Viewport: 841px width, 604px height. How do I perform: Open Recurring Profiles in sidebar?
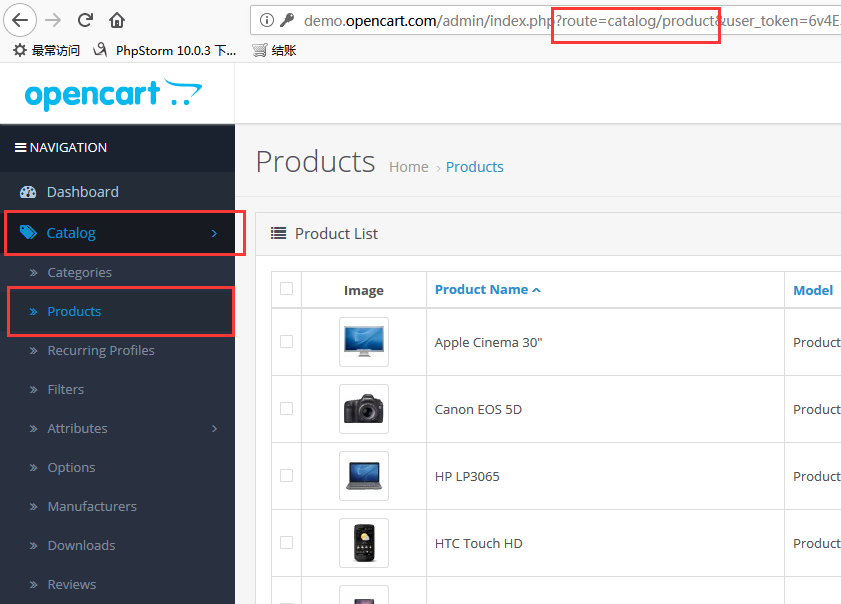click(x=101, y=351)
